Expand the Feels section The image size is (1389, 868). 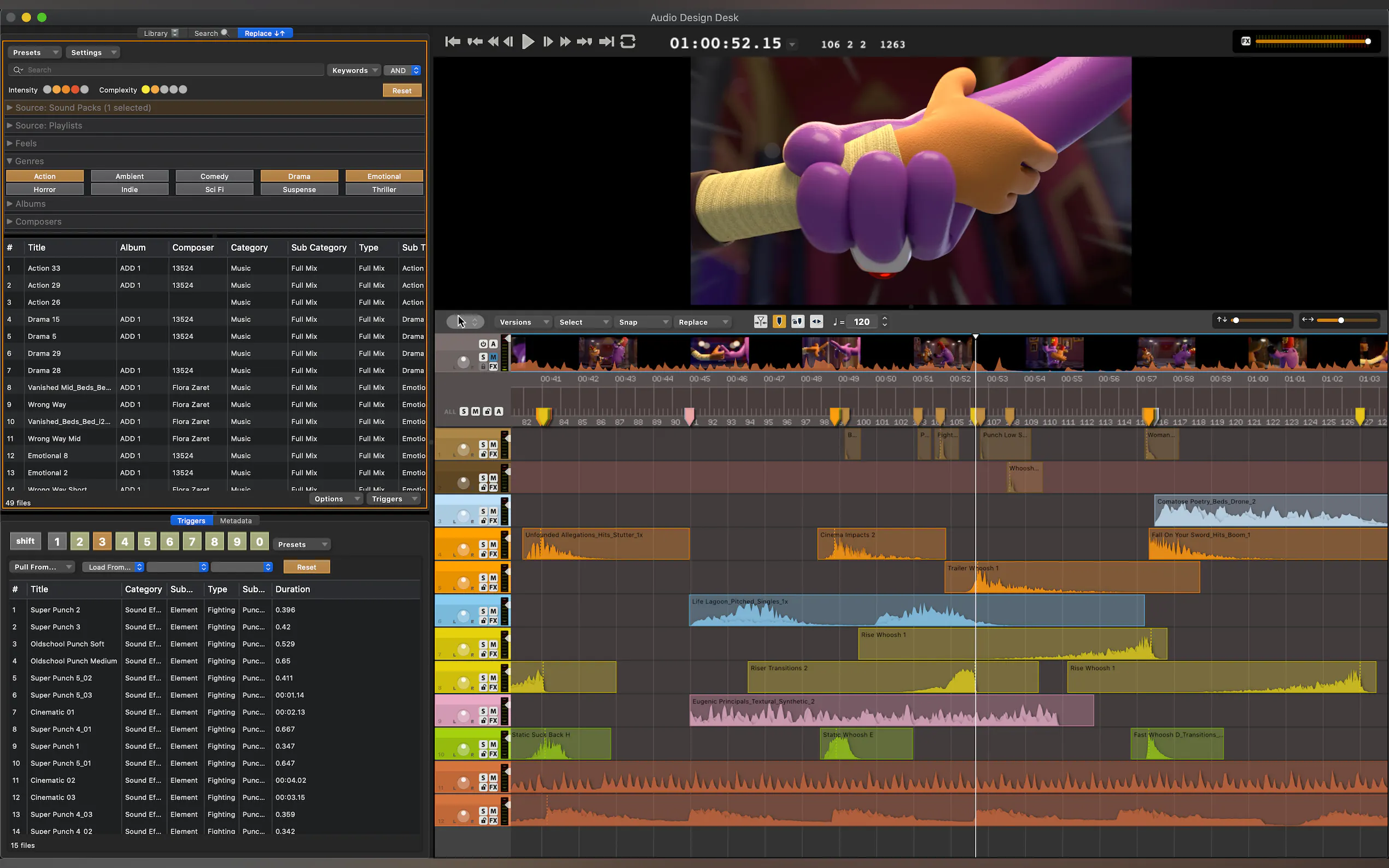pos(26,144)
